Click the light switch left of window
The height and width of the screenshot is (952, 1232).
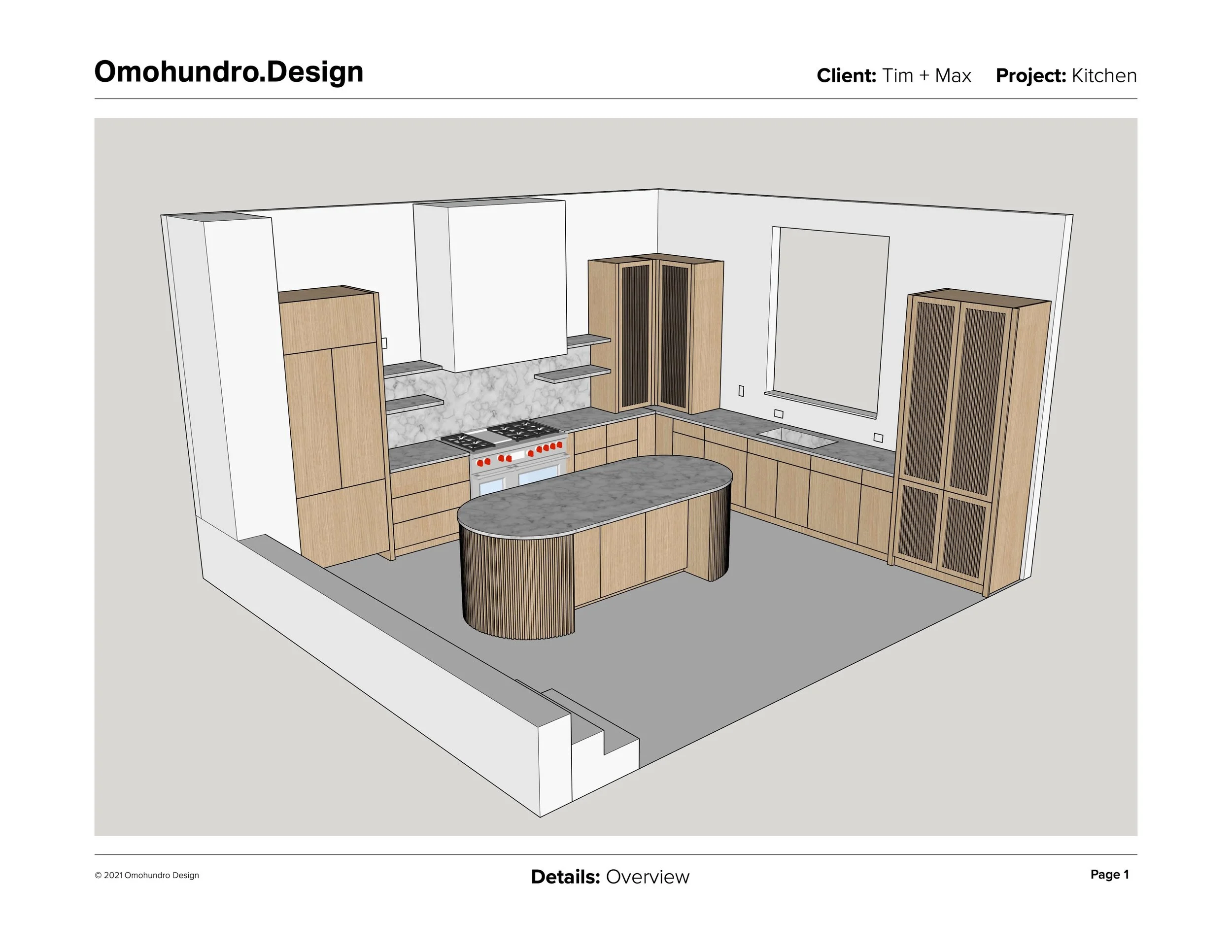[741, 390]
